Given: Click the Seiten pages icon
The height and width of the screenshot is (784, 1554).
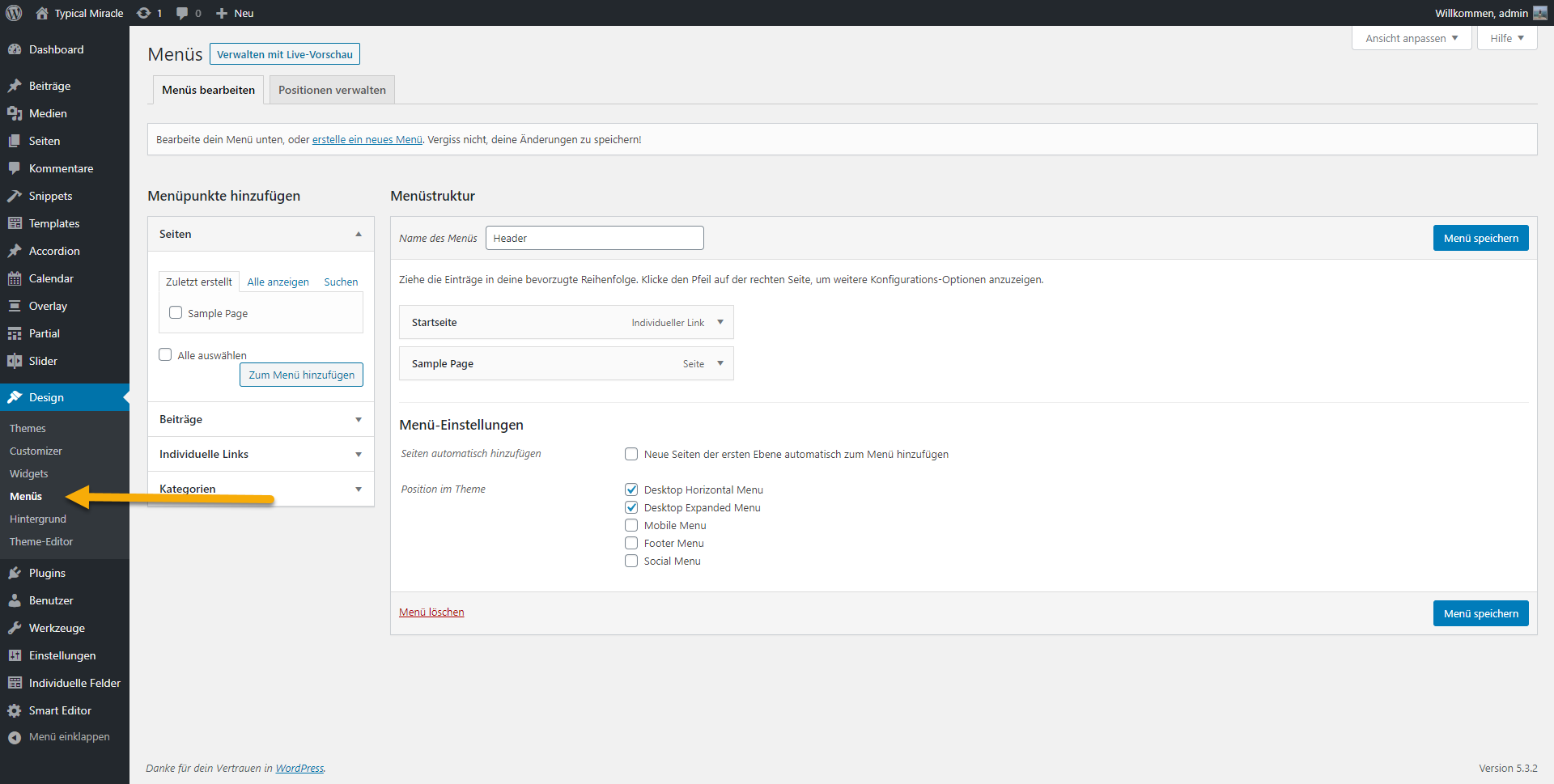Looking at the screenshot, I should tap(15, 141).
